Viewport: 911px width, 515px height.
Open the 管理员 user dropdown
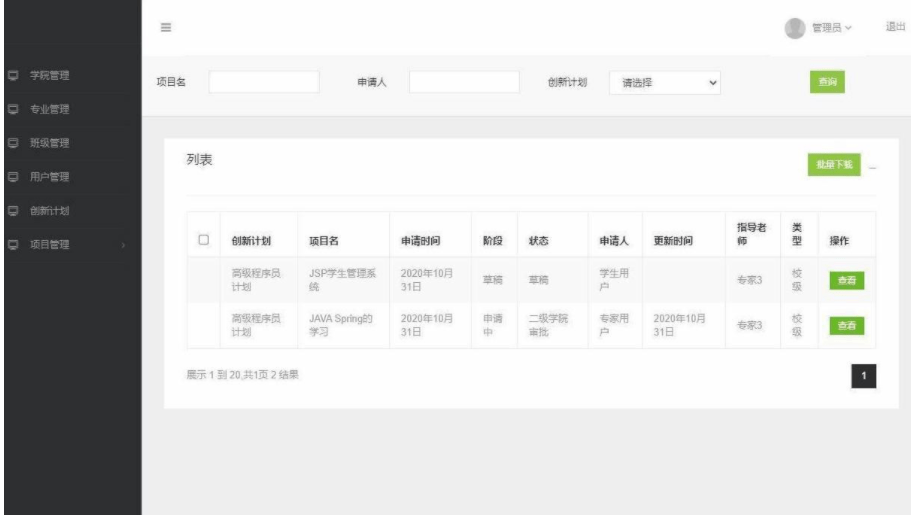point(831,28)
